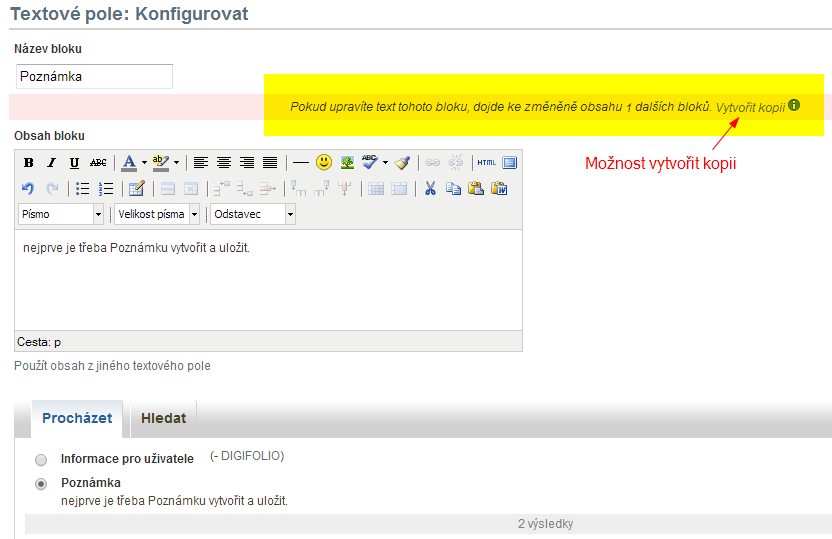Cut the selected text
This screenshot has height=539, width=832.
point(430,188)
